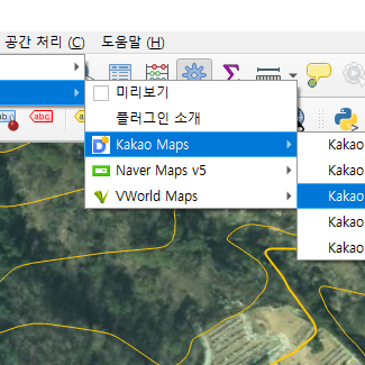
Task: Click the red abc label tool
Action: pos(41,116)
